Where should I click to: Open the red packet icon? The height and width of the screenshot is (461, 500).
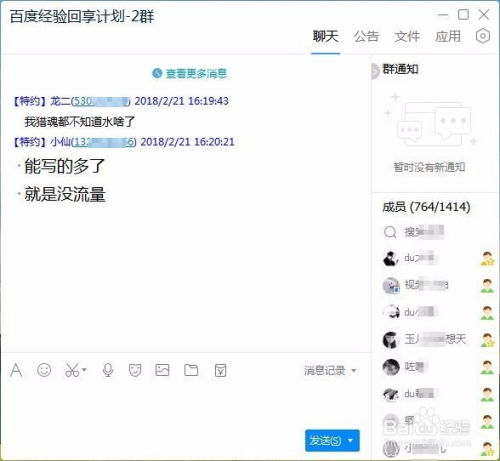(220, 370)
